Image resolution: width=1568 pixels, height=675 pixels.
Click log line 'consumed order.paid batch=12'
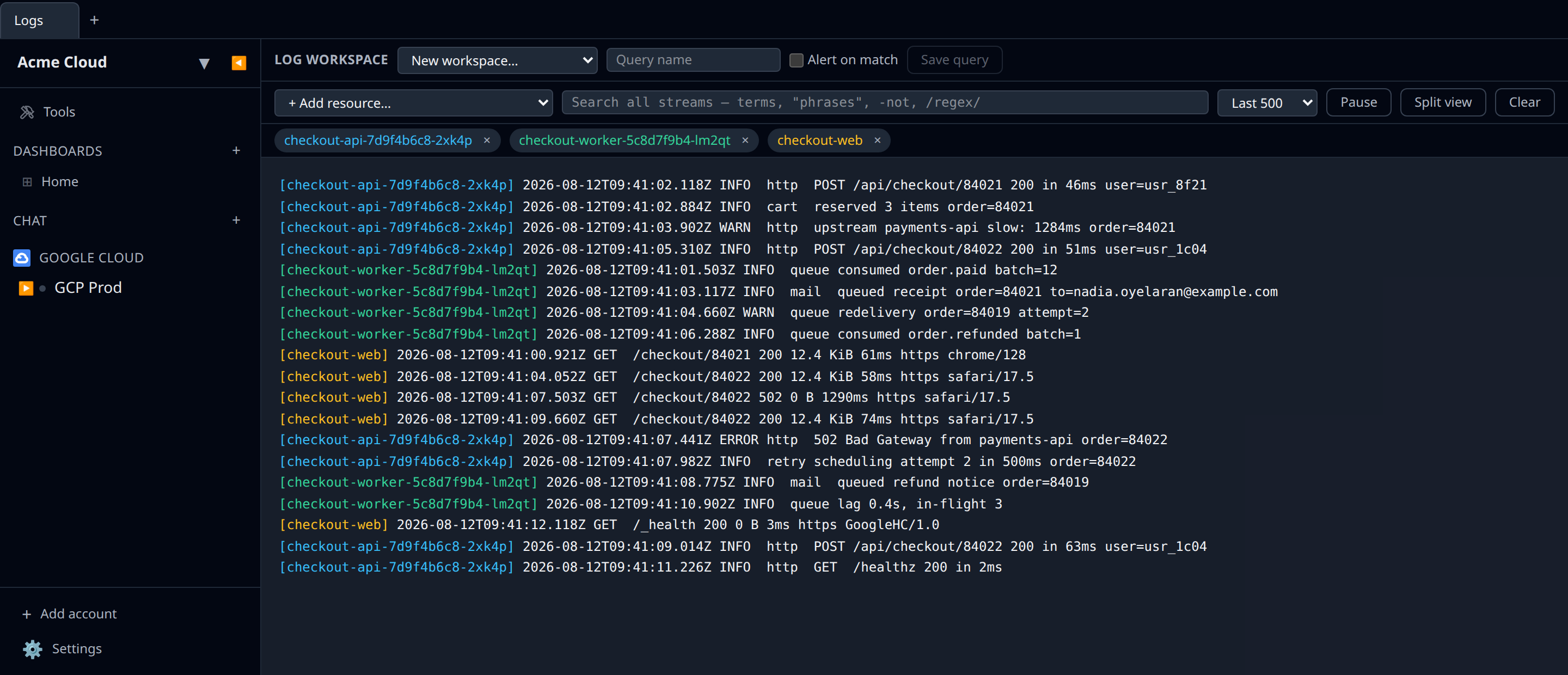[x=667, y=270]
